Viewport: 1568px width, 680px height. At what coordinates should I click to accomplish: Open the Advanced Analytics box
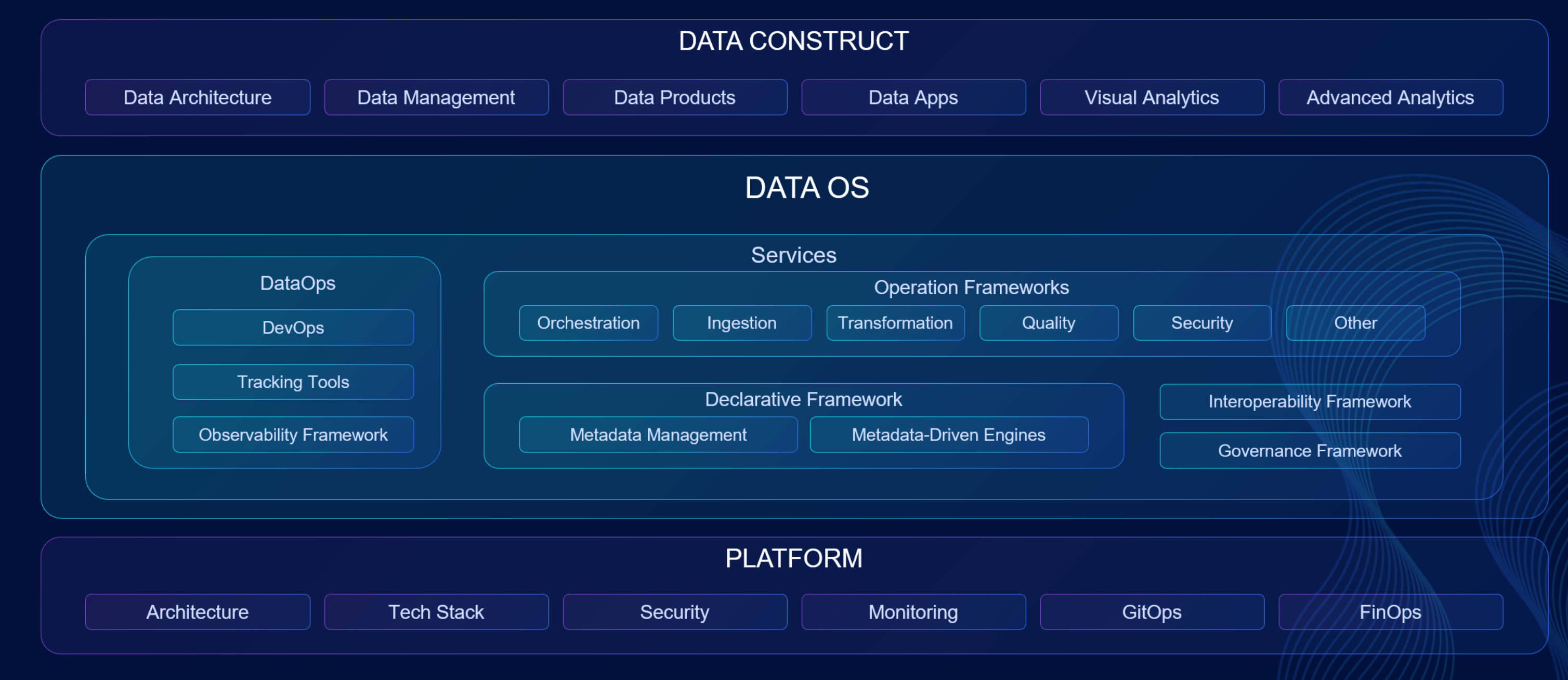(x=1390, y=97)
